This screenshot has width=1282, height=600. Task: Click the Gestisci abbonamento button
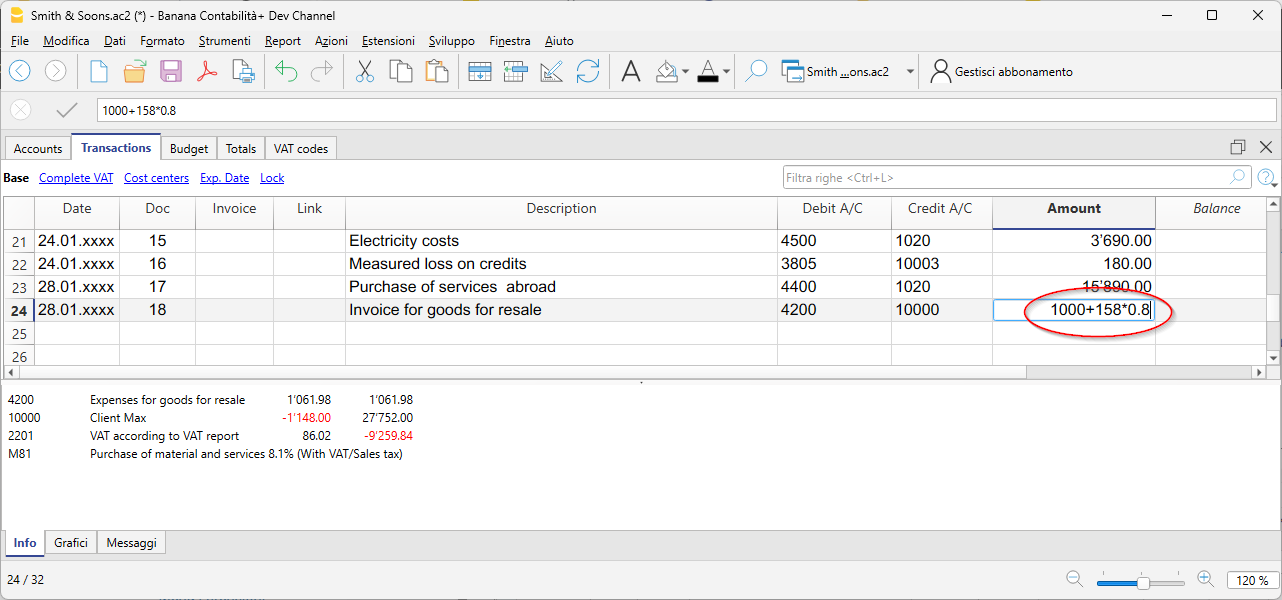1001,72
